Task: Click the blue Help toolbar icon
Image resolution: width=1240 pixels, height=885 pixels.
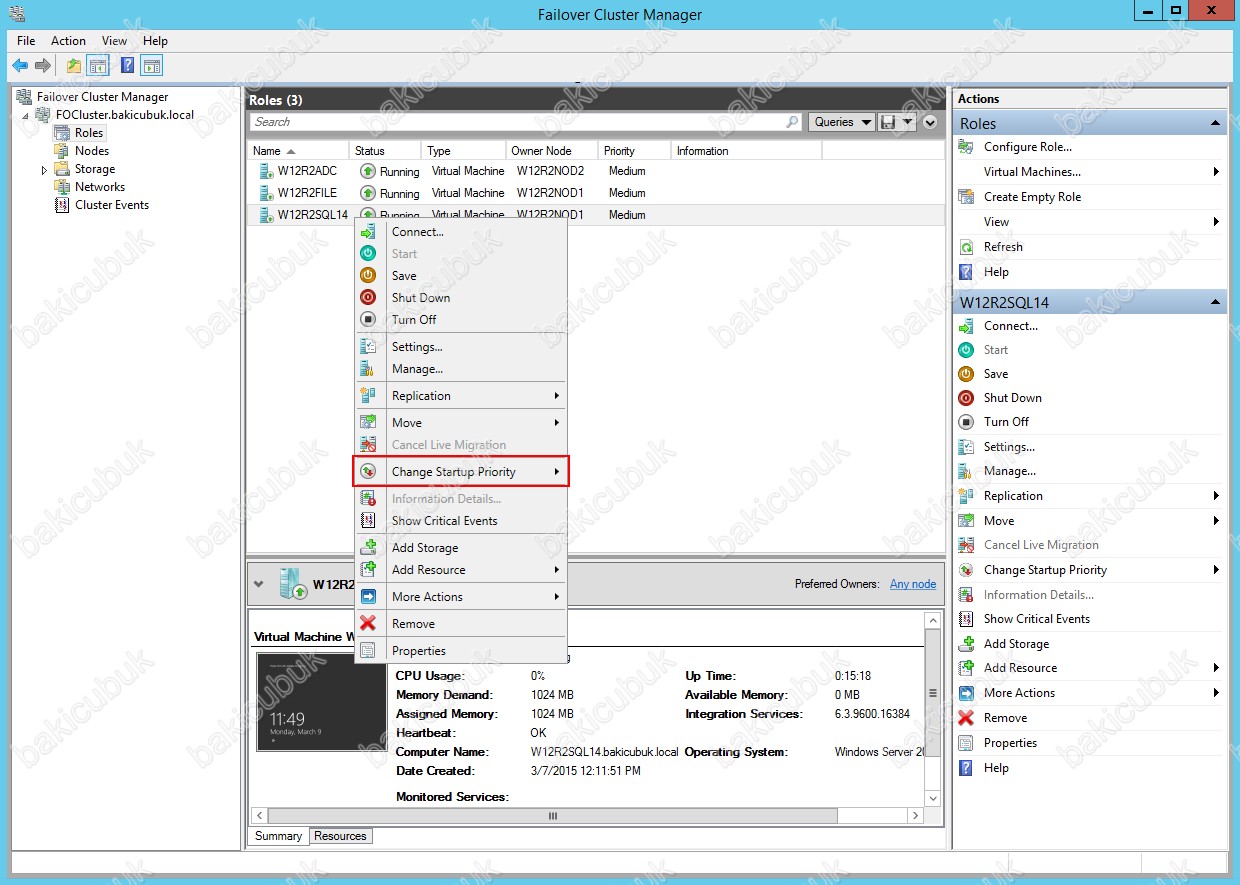Action: [127, 66]
